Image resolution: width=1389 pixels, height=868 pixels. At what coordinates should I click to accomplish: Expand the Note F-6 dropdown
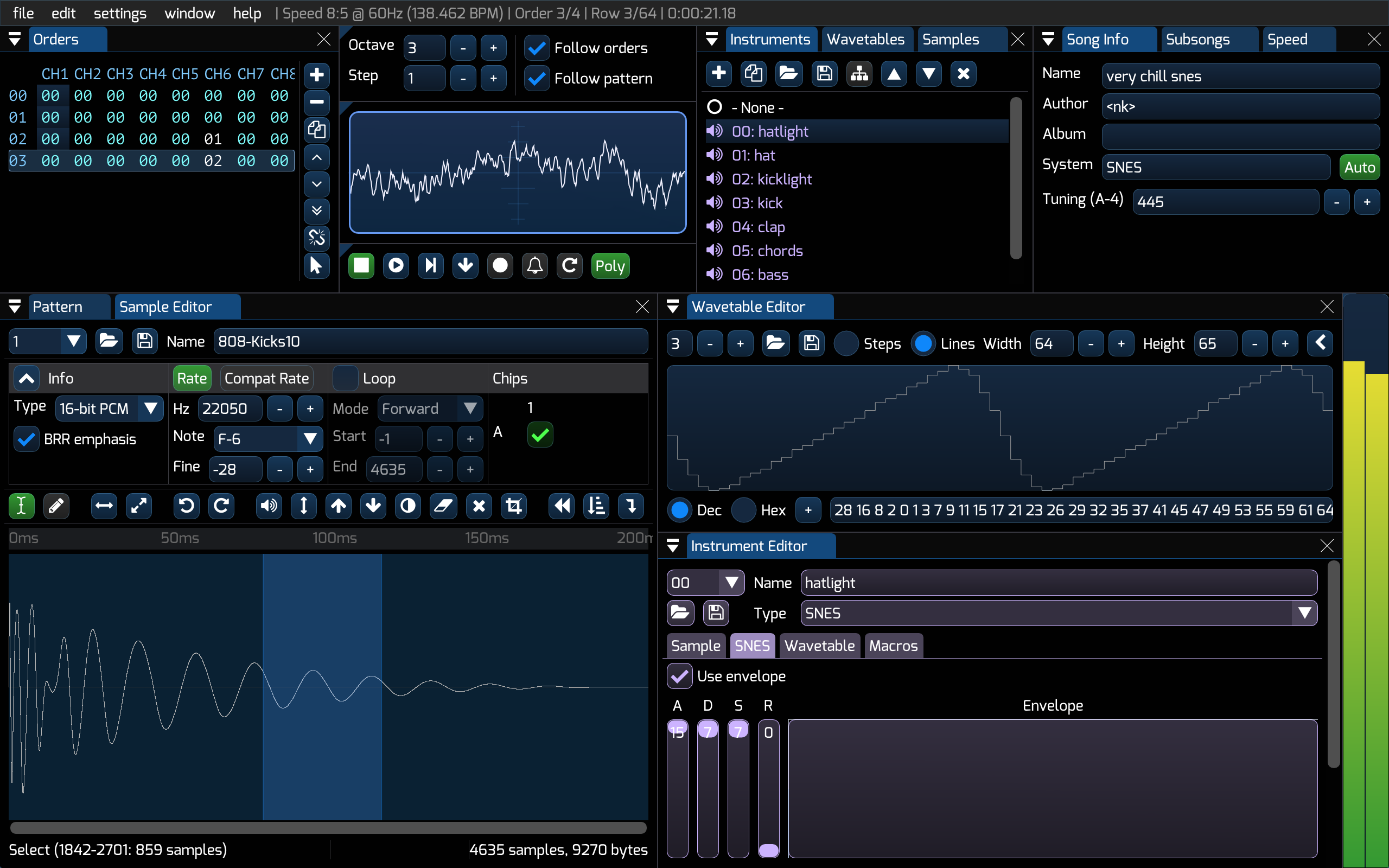(267, 439)
